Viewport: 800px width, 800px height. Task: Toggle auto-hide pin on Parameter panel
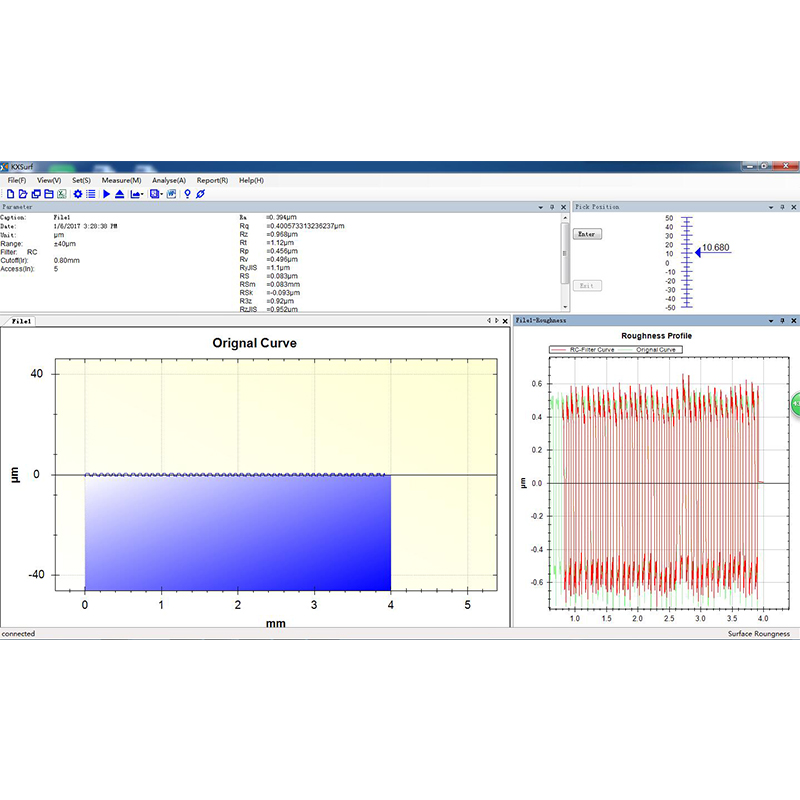pos(553,207)
